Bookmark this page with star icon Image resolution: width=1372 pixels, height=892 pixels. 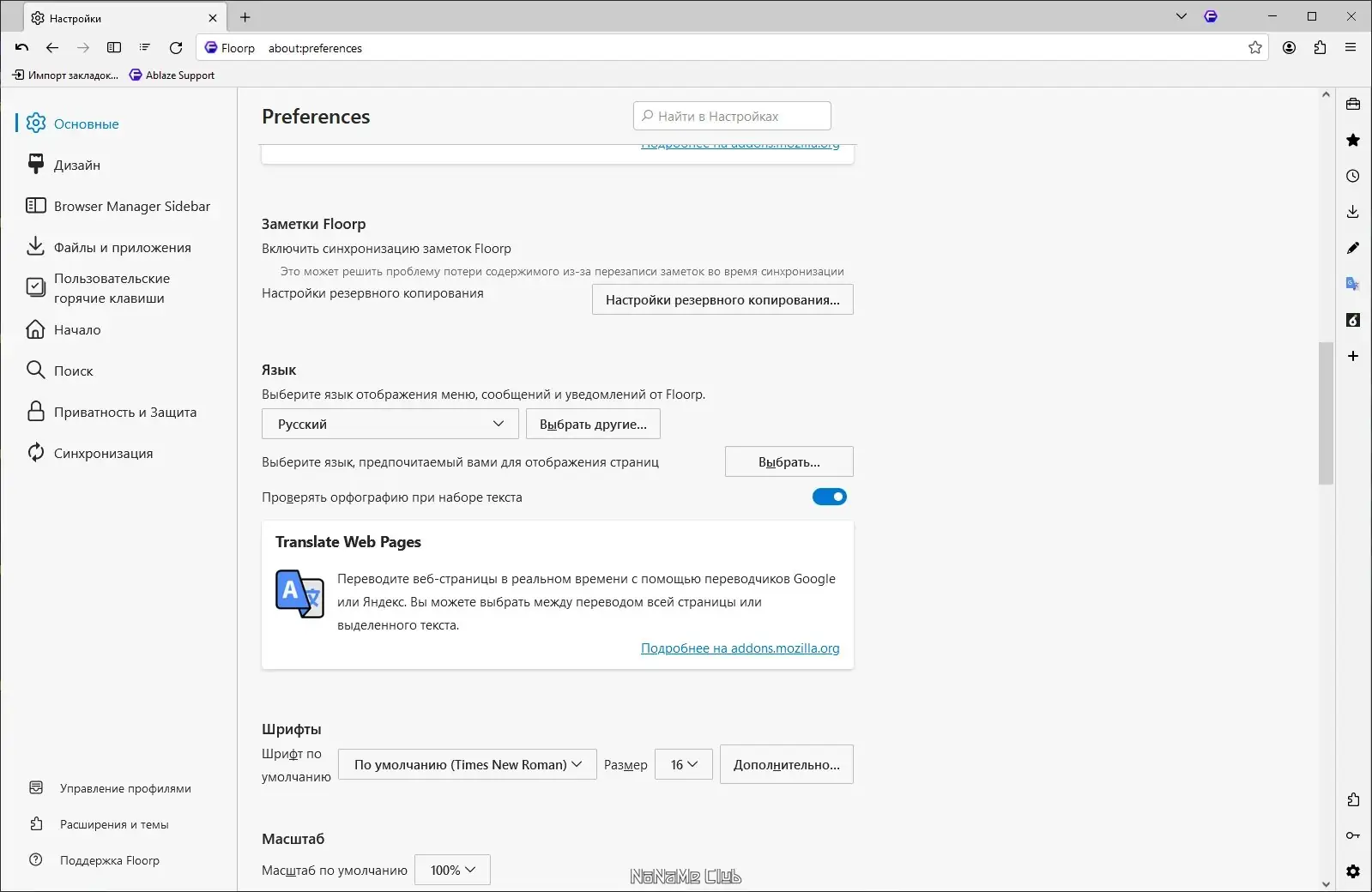point(1255,48)
